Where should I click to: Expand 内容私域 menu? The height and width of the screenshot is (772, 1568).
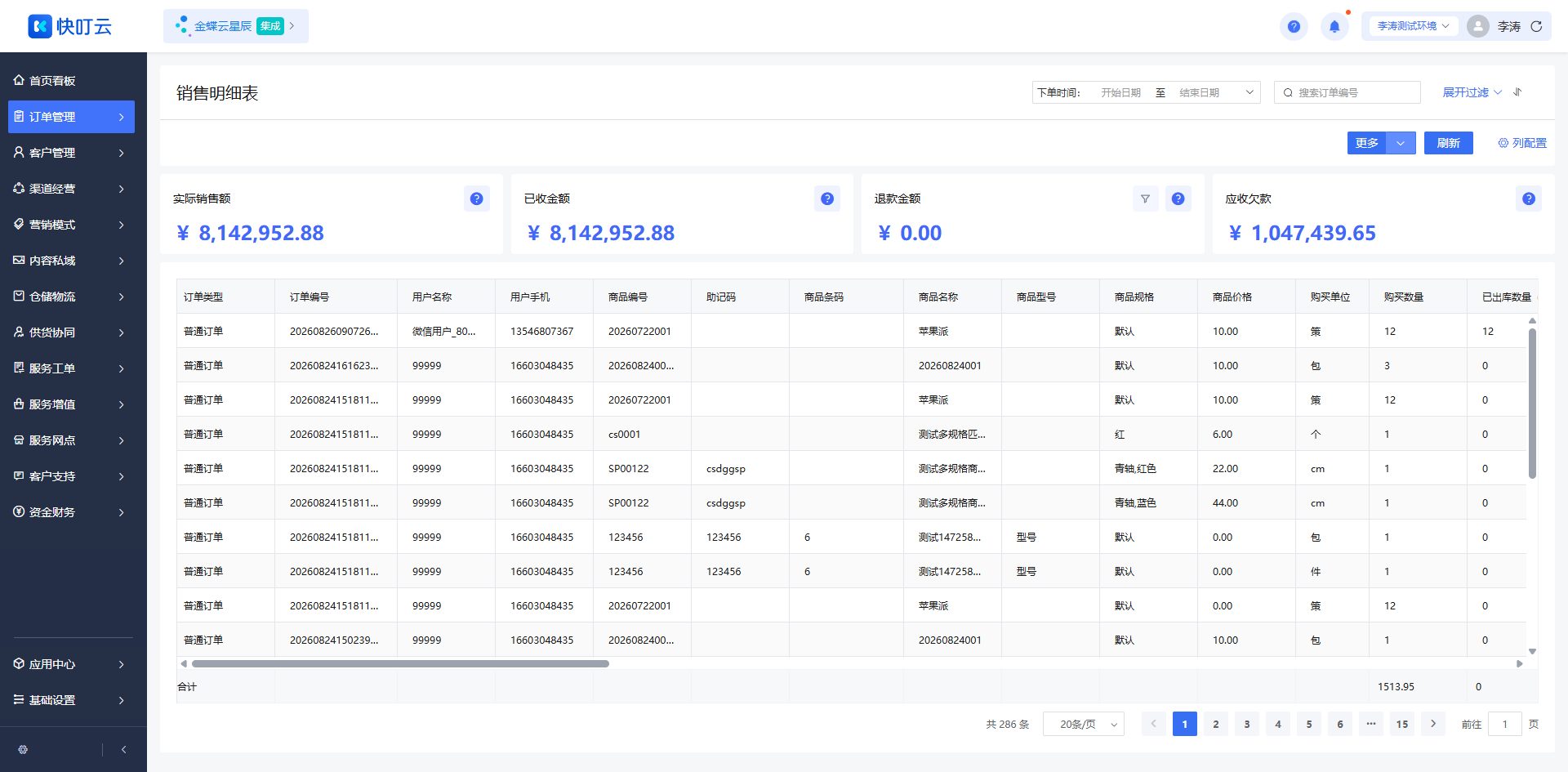click(71, 261)
